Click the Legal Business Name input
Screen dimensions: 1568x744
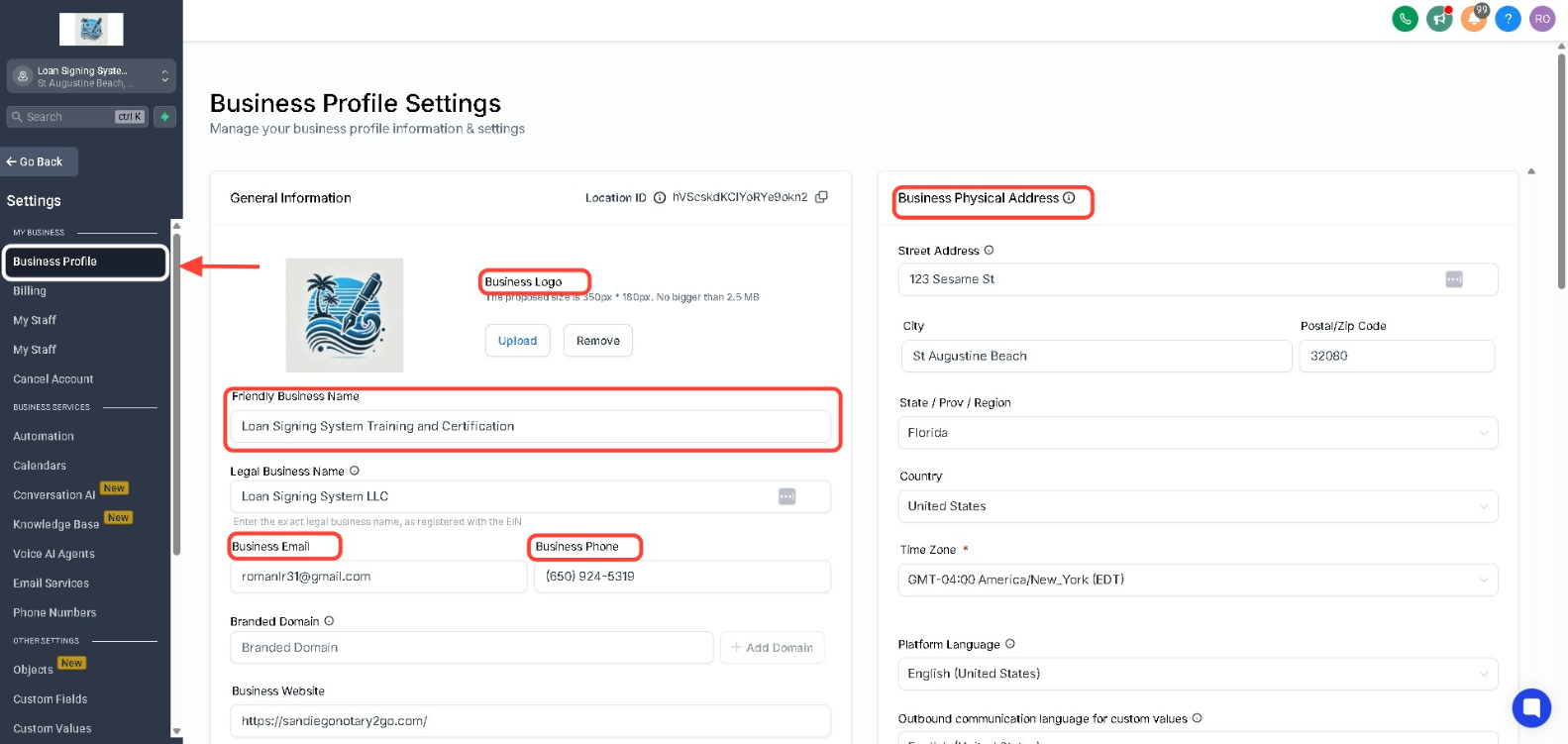(530, 496)
